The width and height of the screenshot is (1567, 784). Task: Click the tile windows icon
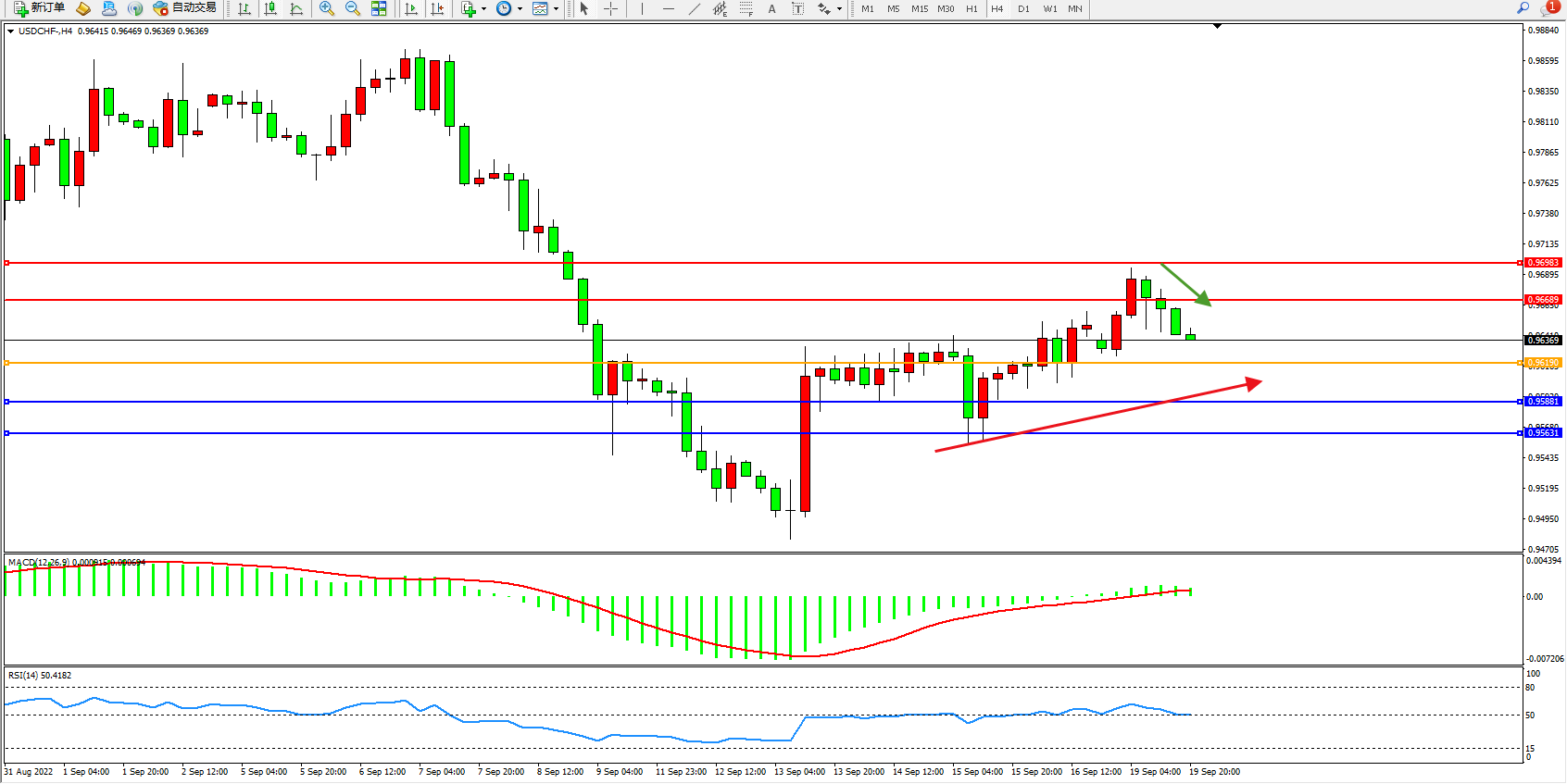point(379,8)
